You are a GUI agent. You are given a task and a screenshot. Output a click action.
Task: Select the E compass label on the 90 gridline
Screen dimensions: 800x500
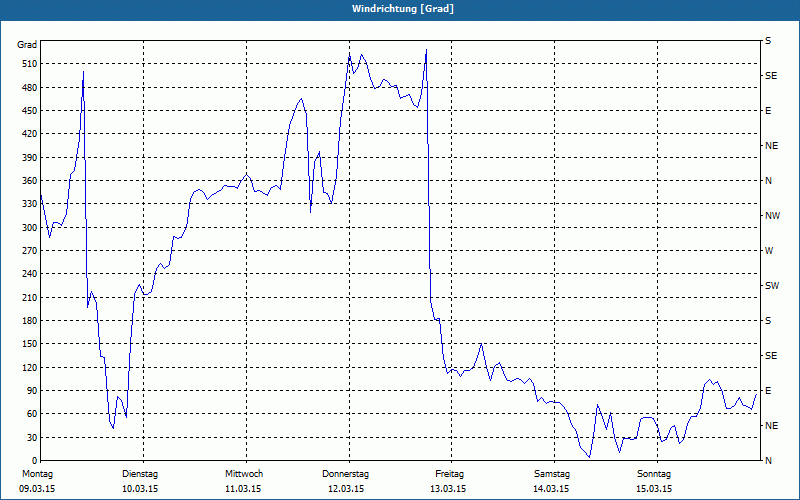coord(768,391)
